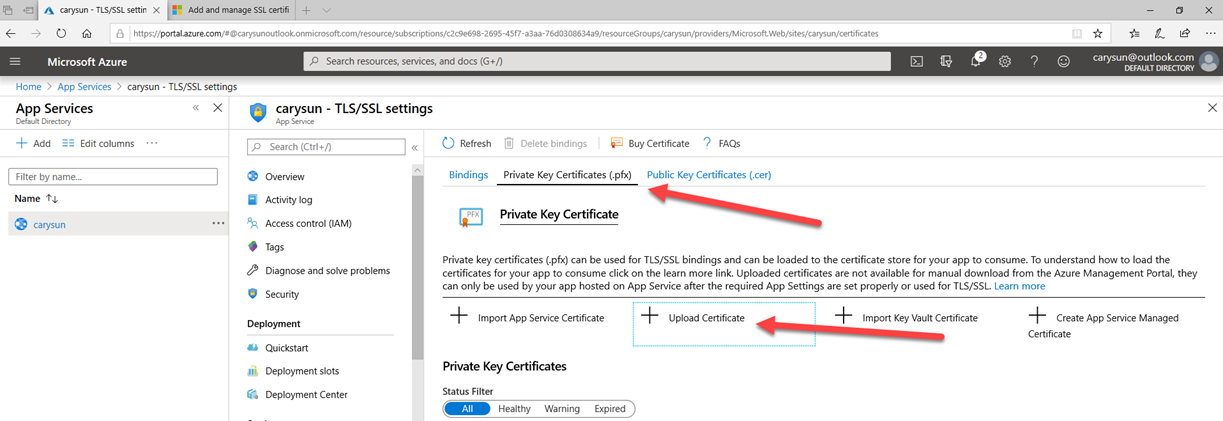Open FAQs from the toolbar

(x=721, y=143)
